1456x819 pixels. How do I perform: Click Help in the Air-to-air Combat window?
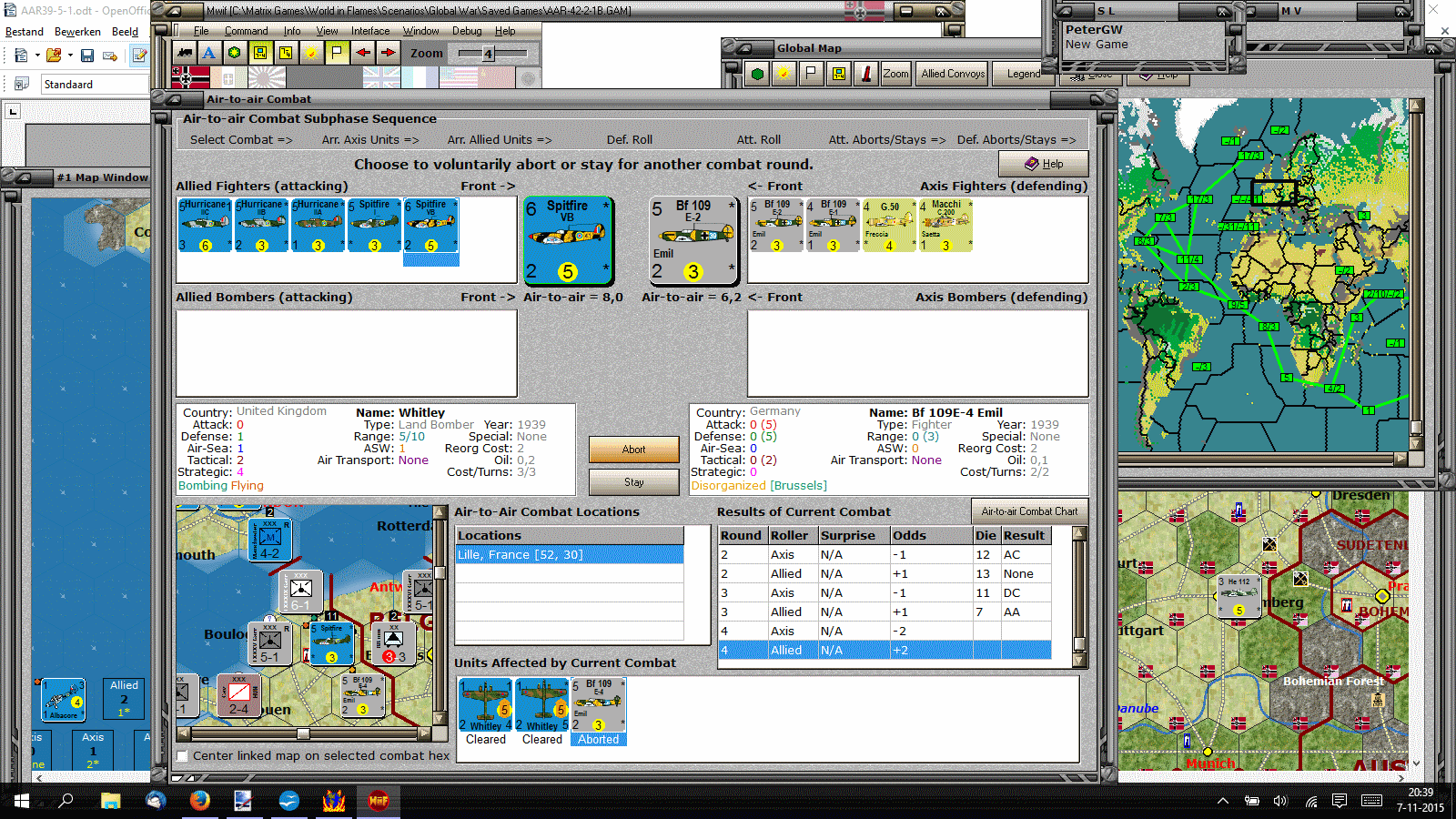tap(1044, 164)
